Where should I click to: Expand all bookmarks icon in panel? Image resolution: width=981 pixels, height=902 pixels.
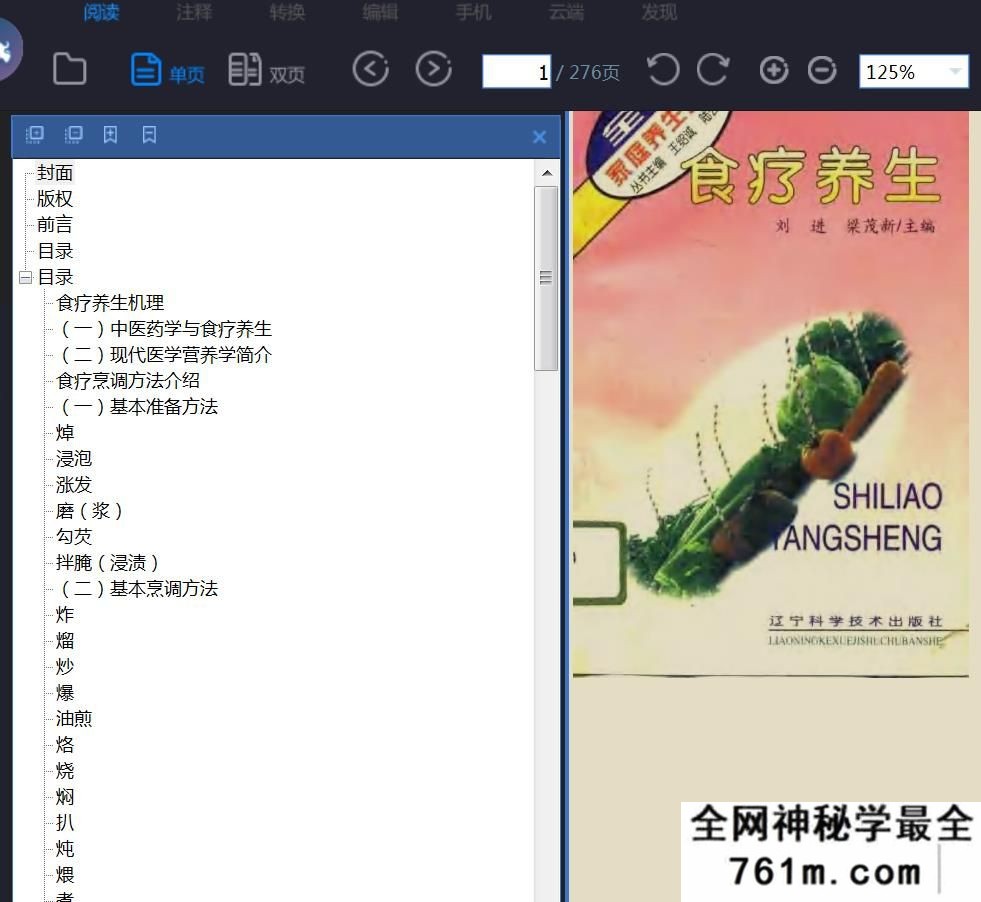(x=34, y=134)
